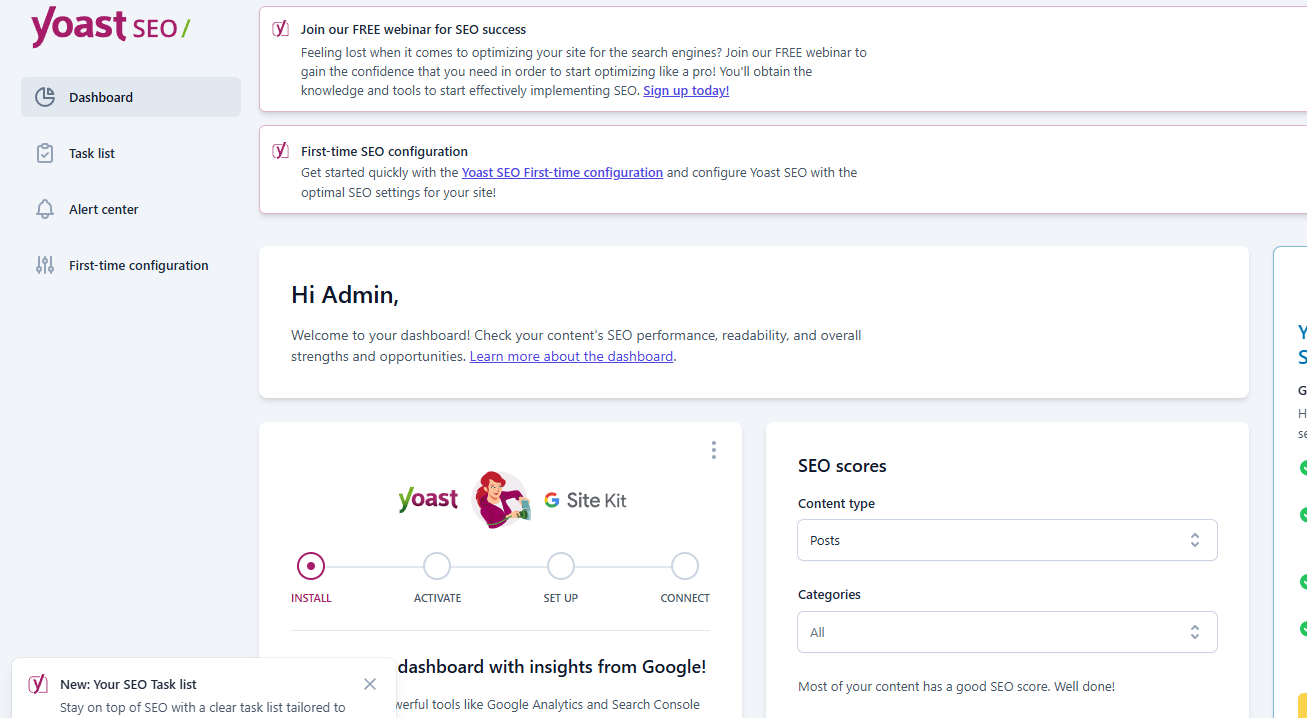This screenshot has width=1307, height=718.
Task: Click the Dashboard pie chart icon
Action: 45,97
